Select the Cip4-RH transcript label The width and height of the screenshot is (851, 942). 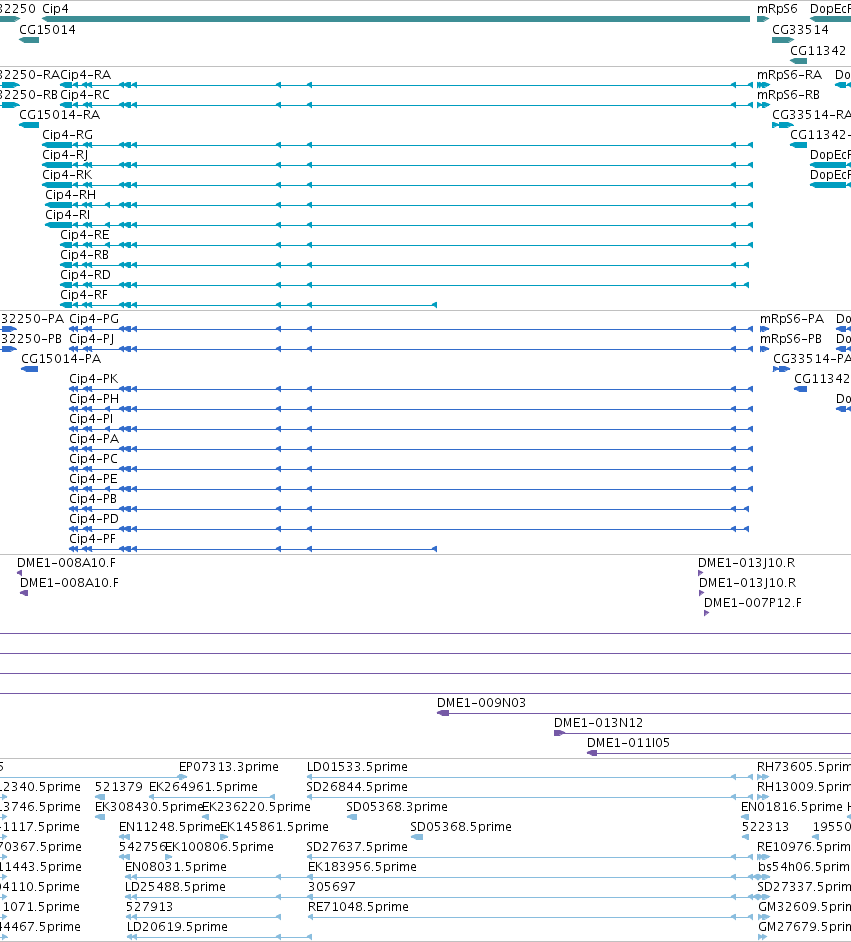(x=70, y=195)
